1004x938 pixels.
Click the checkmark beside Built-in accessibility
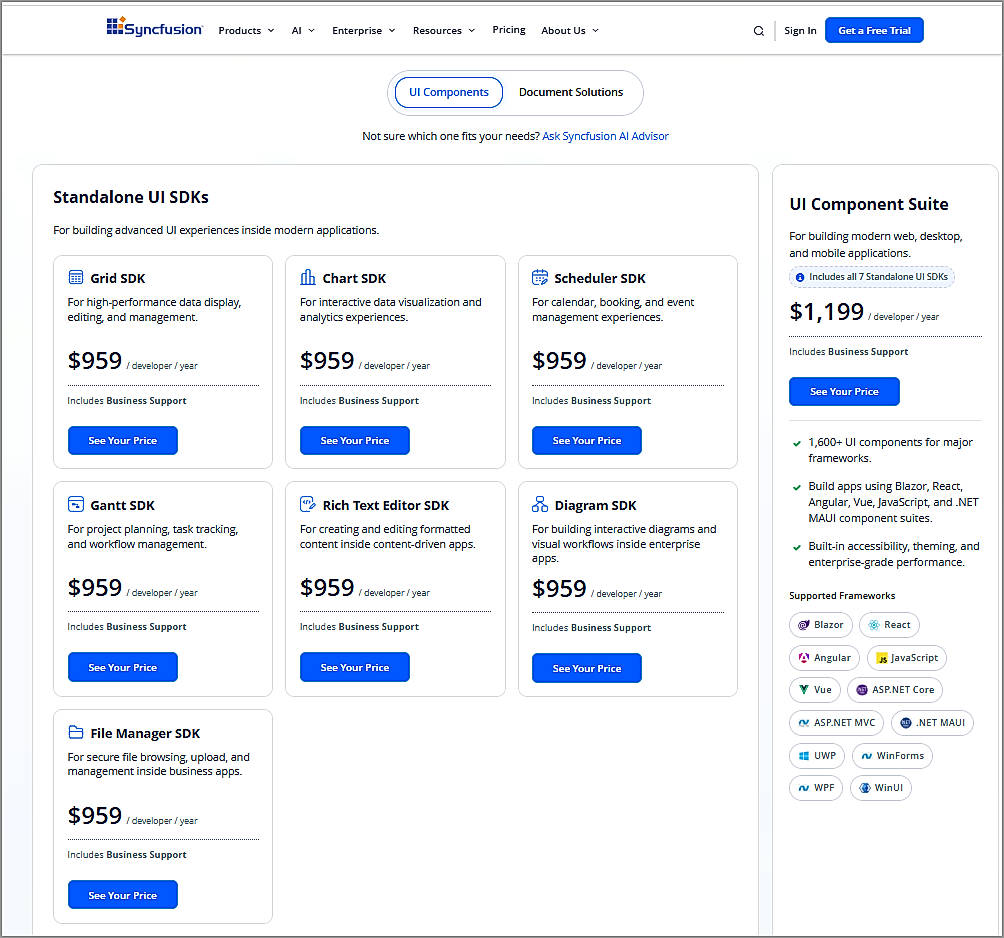[797, 547]
